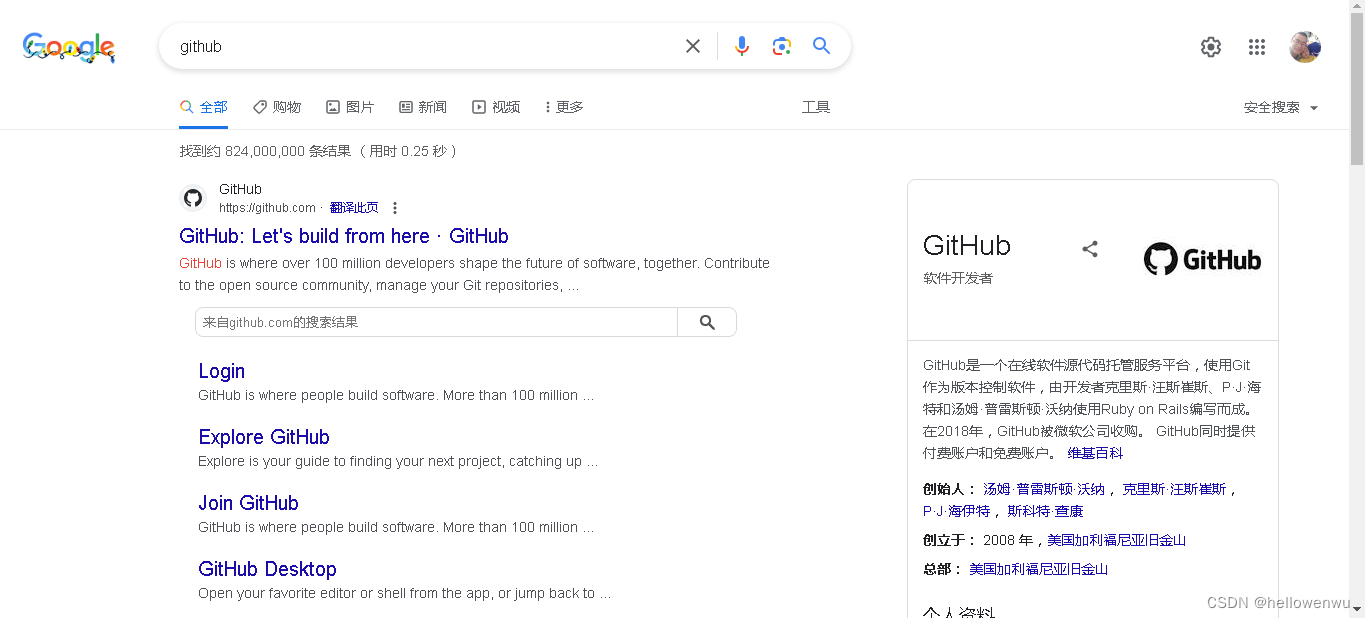Screen dimensions: 1365x618
Task: Switch to the 新闻 tab
Action: pyautogui.click(x=423, y=107)
